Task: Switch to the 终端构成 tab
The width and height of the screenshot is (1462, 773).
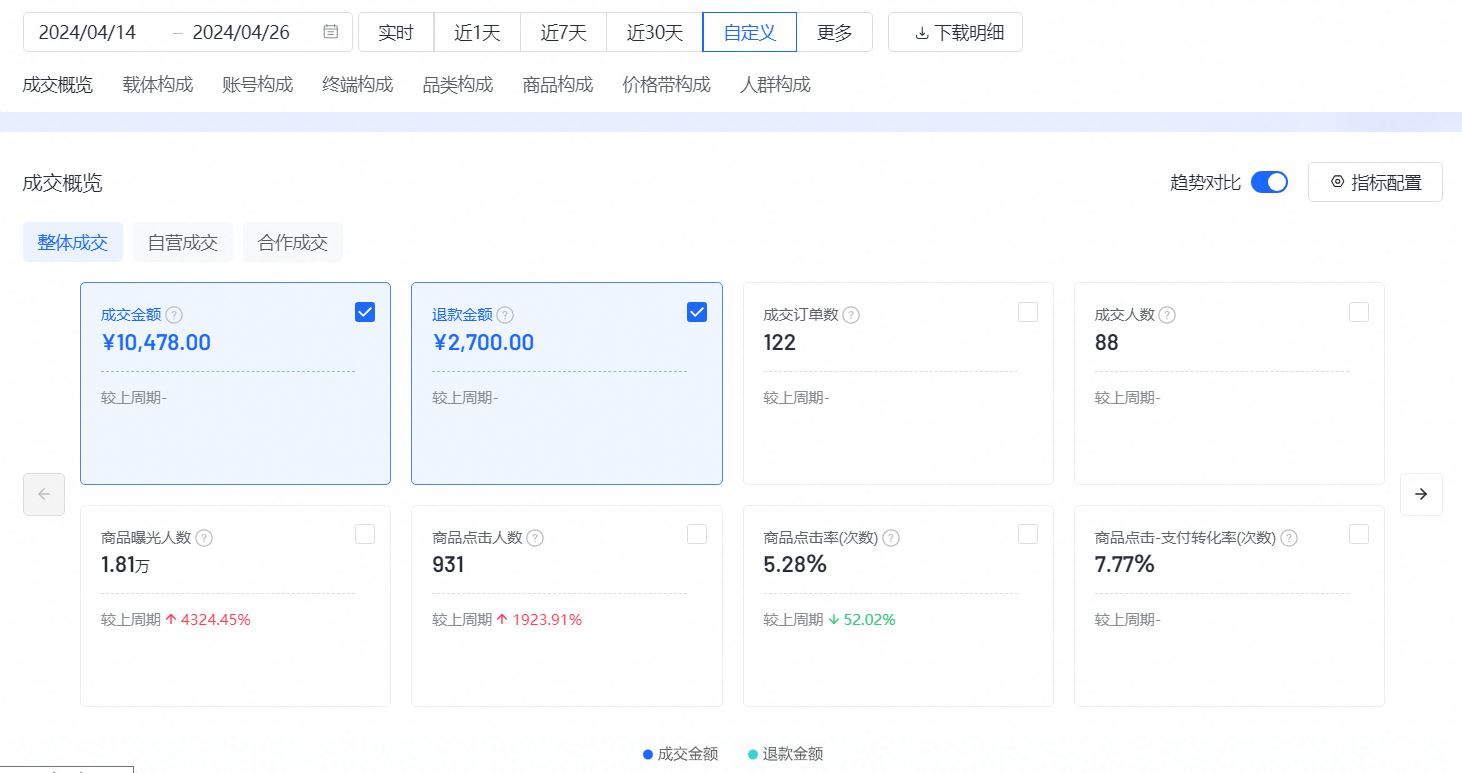Action: pos(358,85)
